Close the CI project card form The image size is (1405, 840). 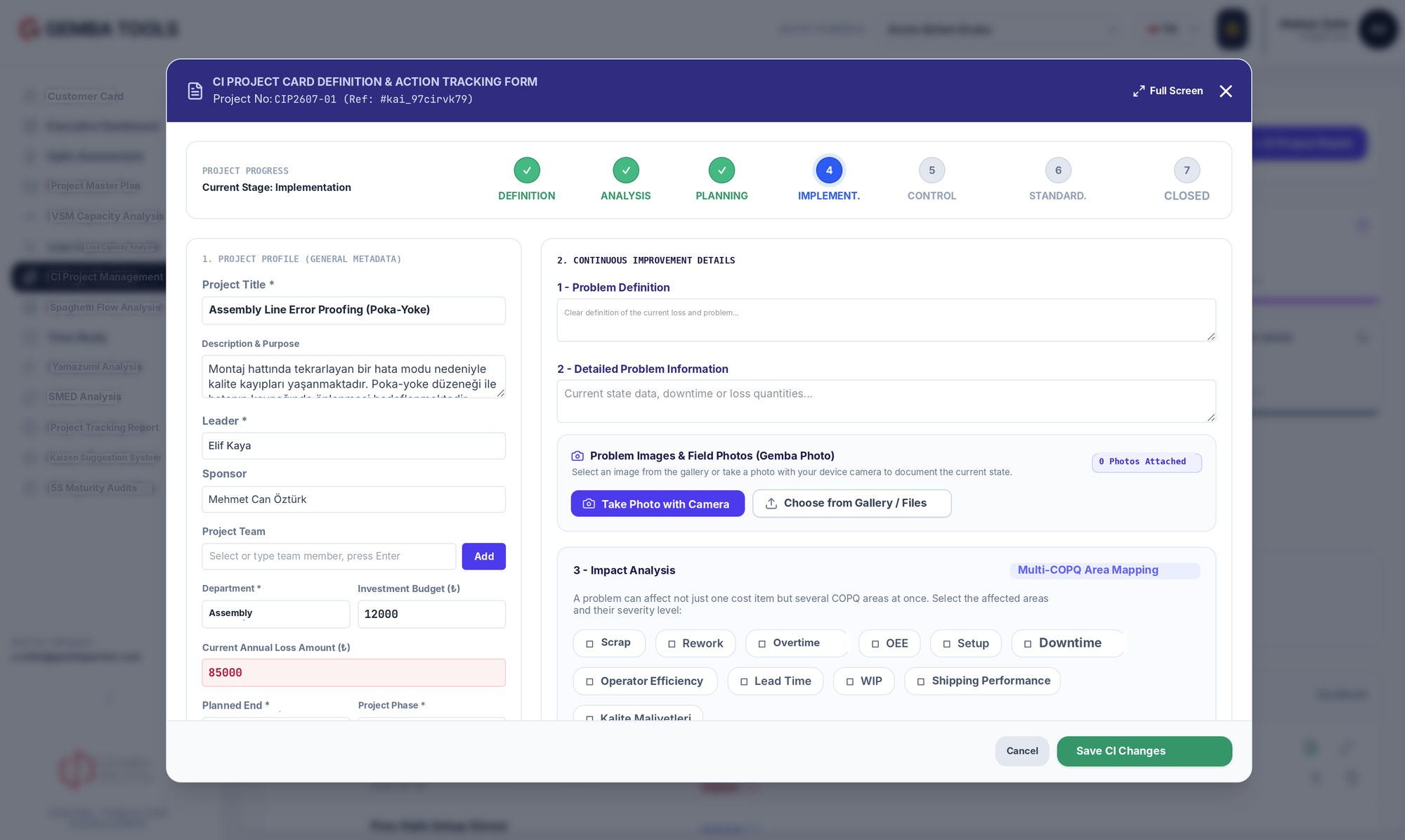point(1226,91)
